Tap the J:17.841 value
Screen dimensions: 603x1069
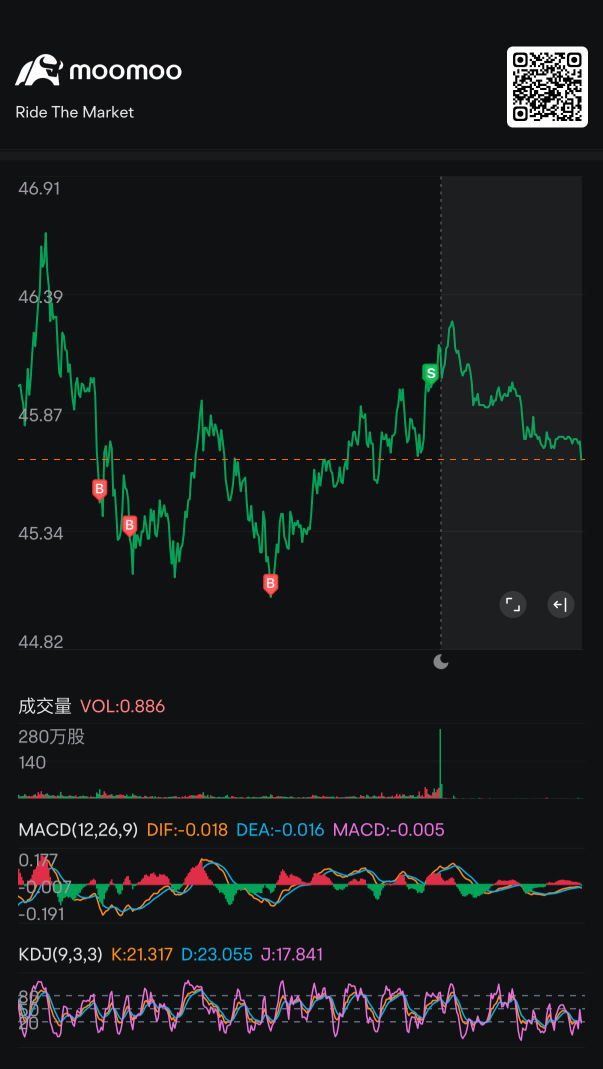coord(291,954)
